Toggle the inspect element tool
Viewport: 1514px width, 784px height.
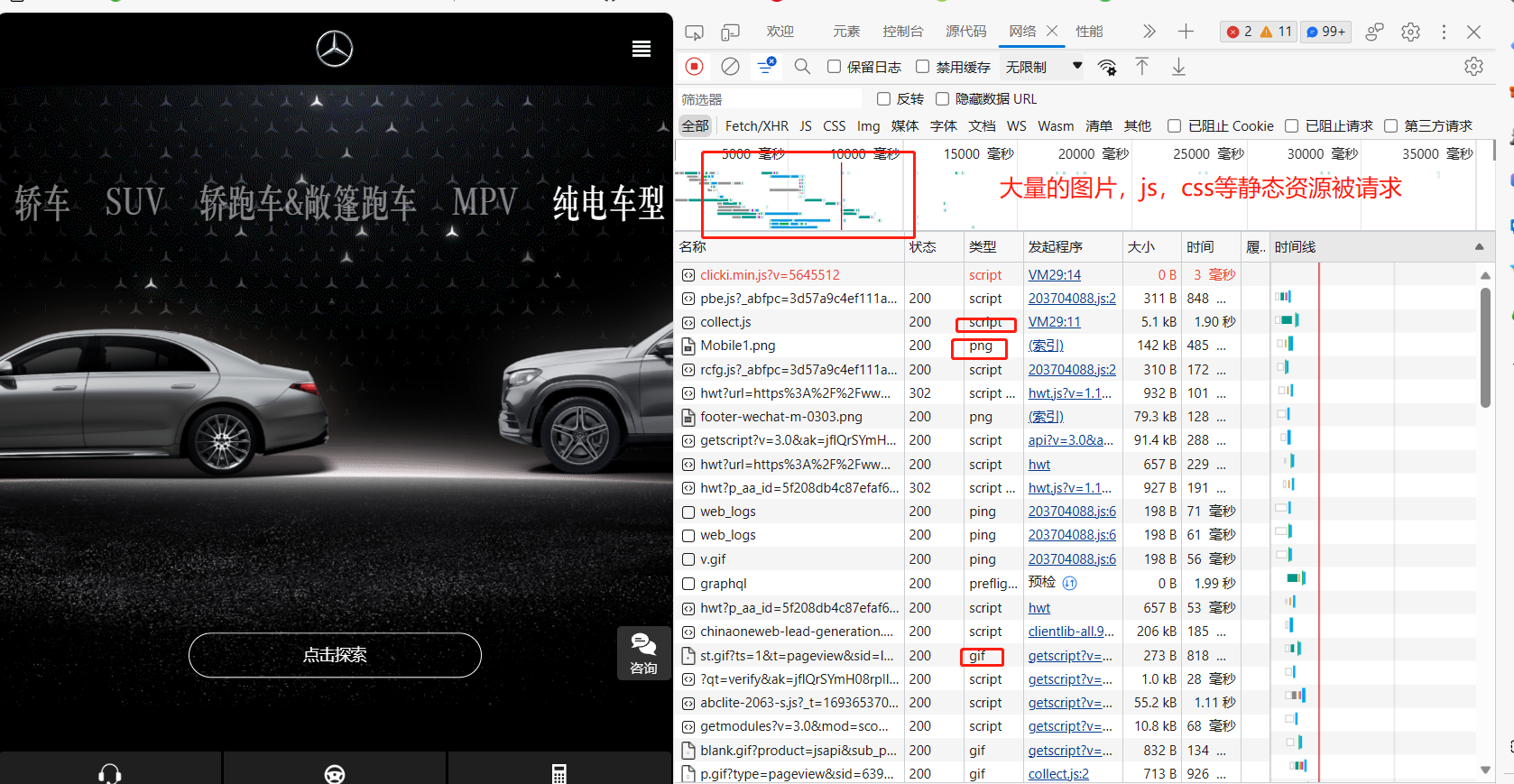[x=694, y=32]
